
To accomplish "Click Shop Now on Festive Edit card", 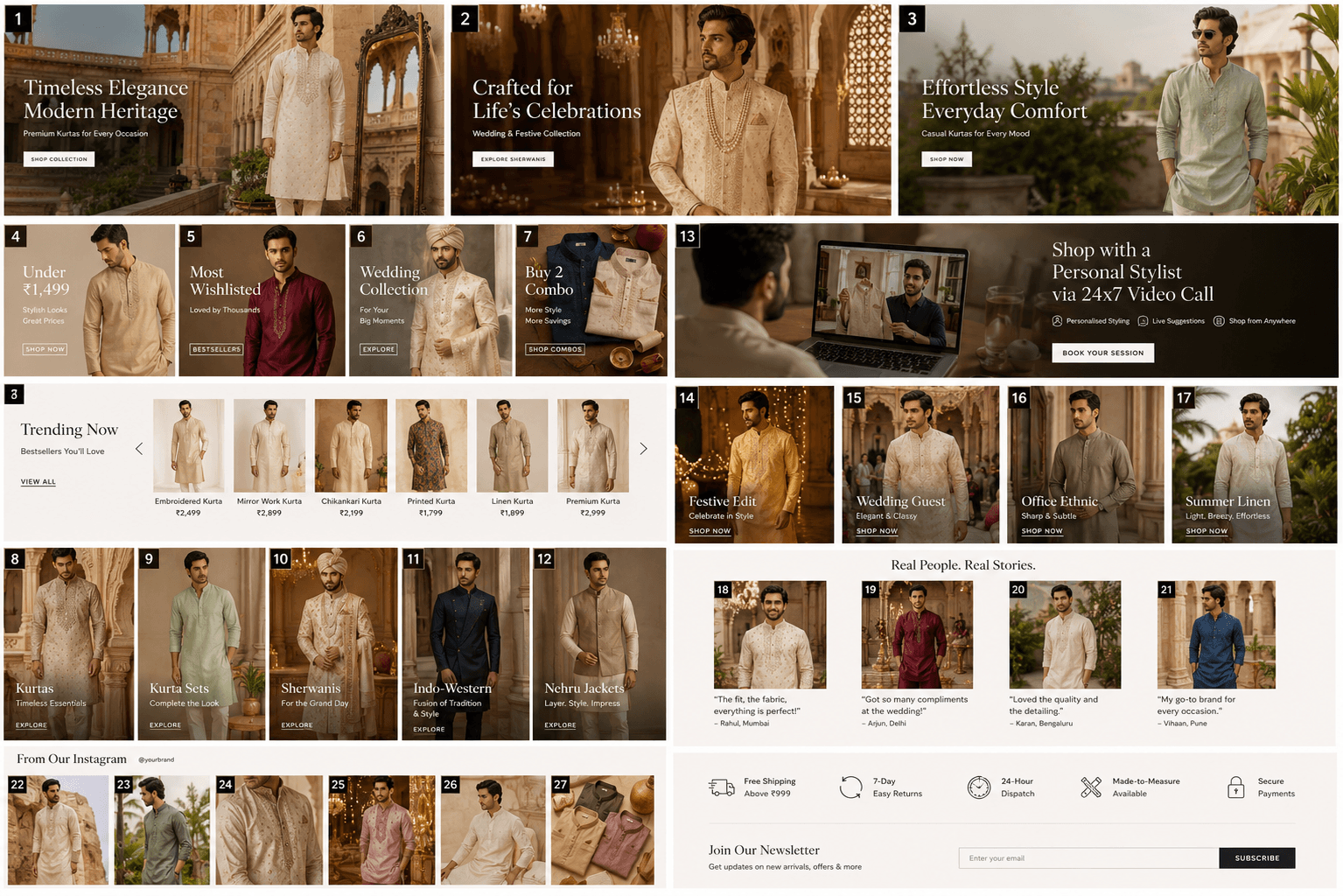I will point(710,531).
